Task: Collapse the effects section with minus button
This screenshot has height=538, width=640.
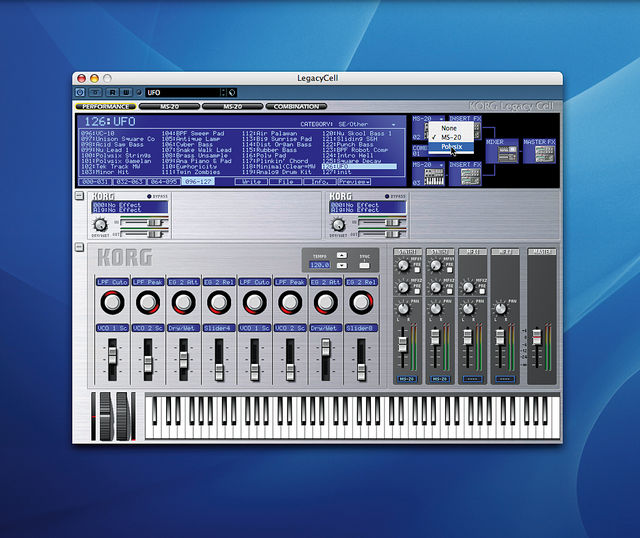Action: click(79, 196)
